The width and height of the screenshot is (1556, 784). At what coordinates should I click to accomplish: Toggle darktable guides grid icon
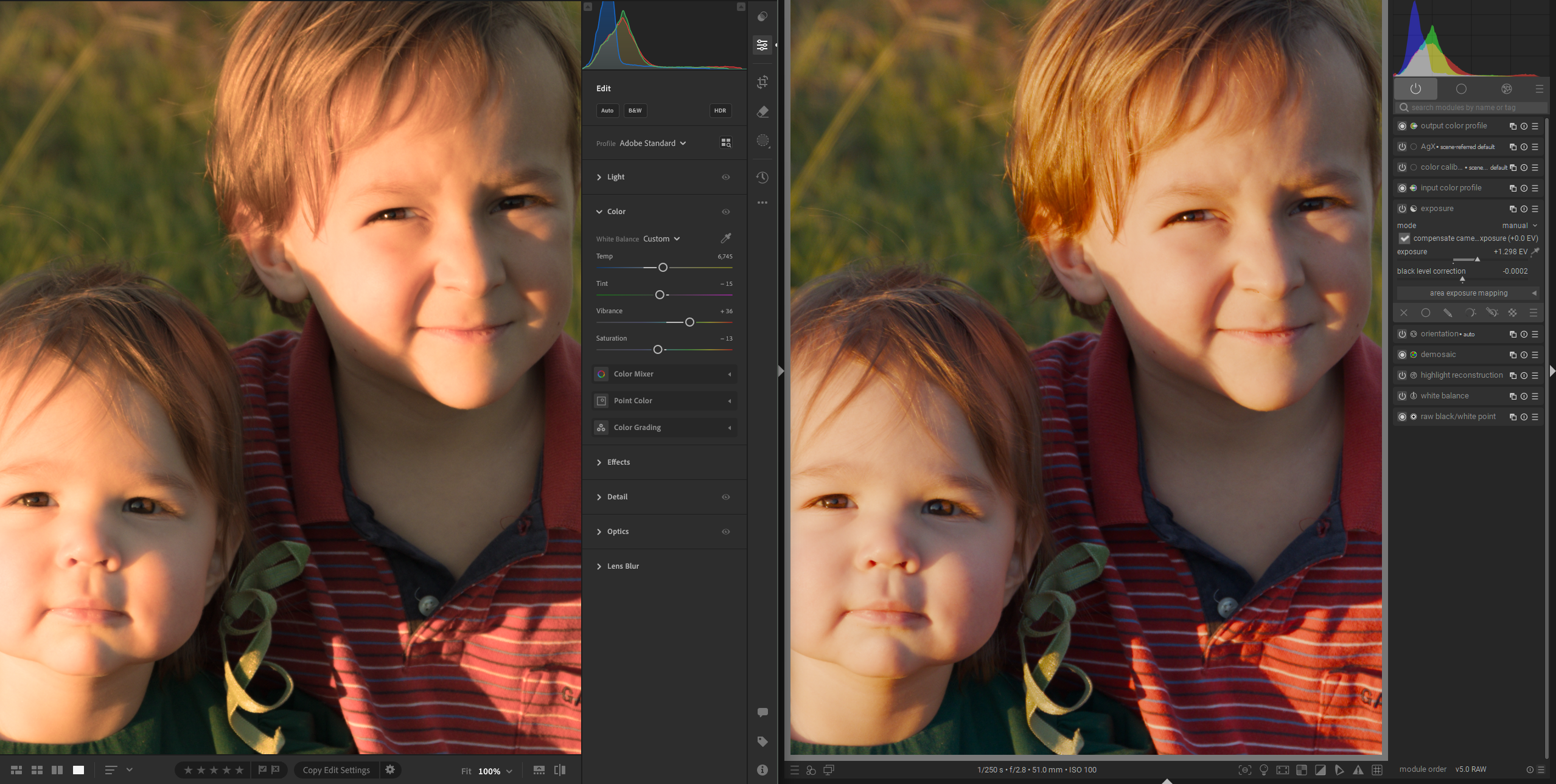tap(1377, 770)
